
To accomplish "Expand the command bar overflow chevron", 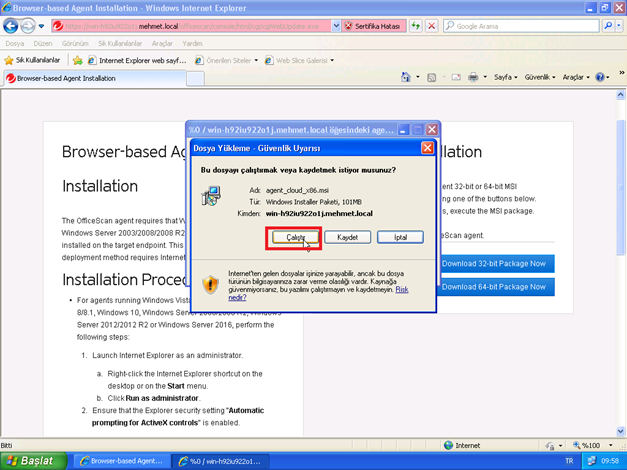I will point(621,73).
